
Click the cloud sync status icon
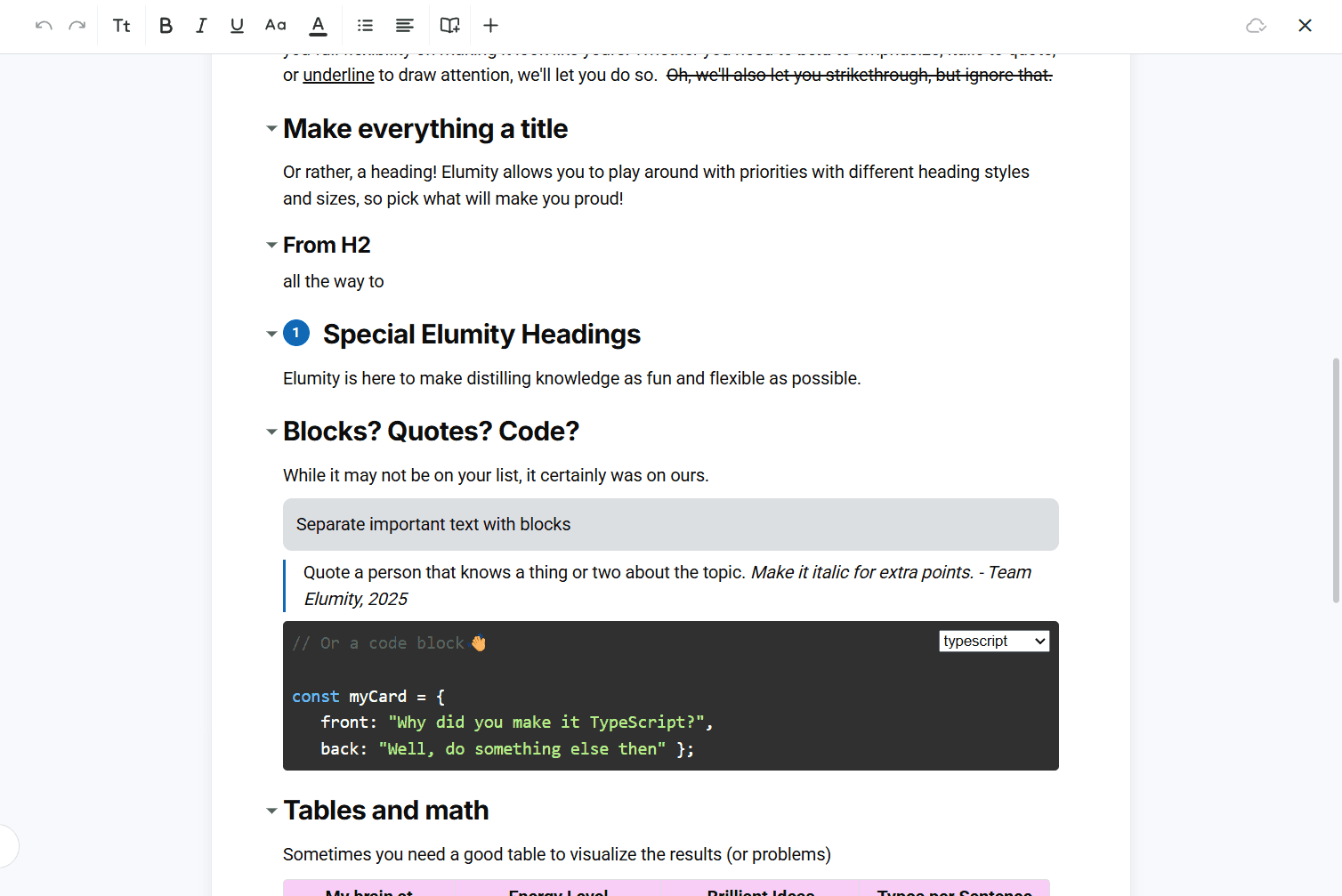click(1256, 26)
